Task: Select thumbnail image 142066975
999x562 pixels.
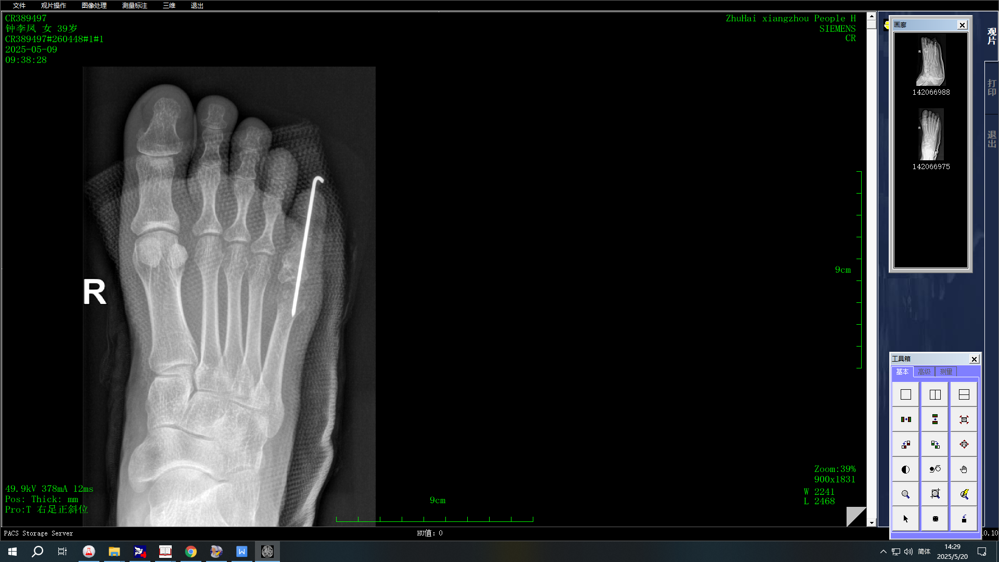Action: pos(930,136)
